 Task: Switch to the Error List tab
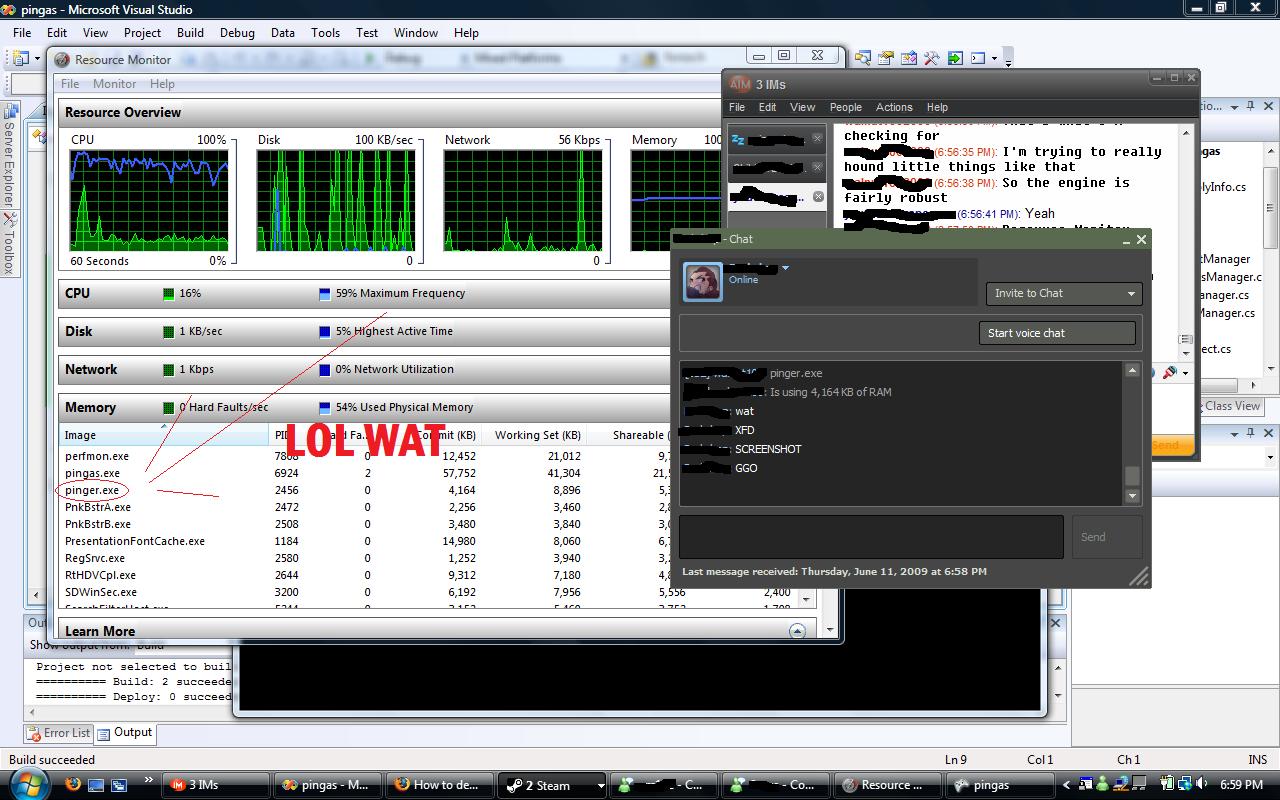point(58,733)
